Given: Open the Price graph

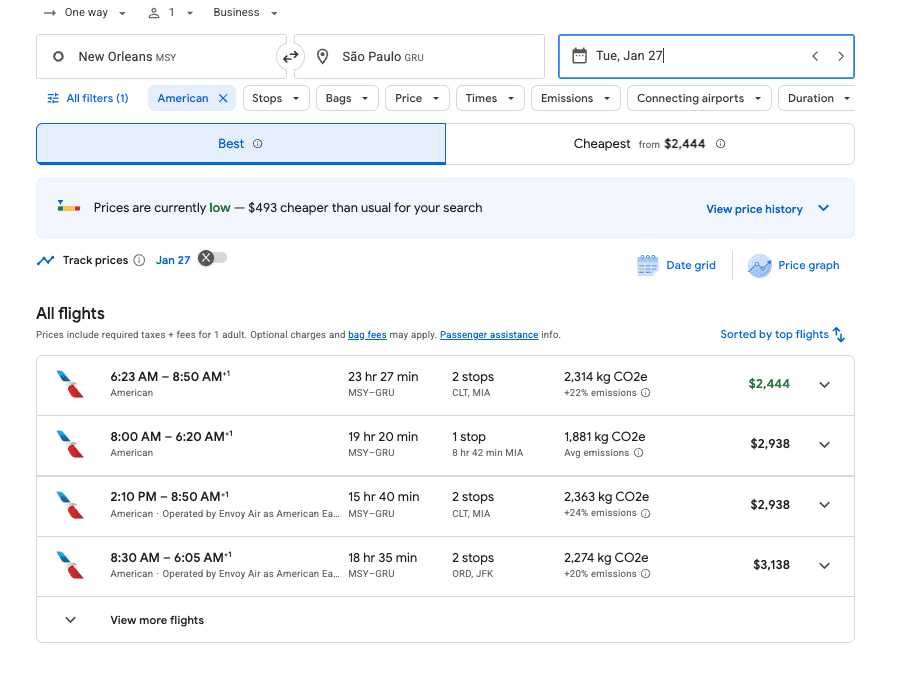Looking at the screenshot, I should (x=793, y=265).
